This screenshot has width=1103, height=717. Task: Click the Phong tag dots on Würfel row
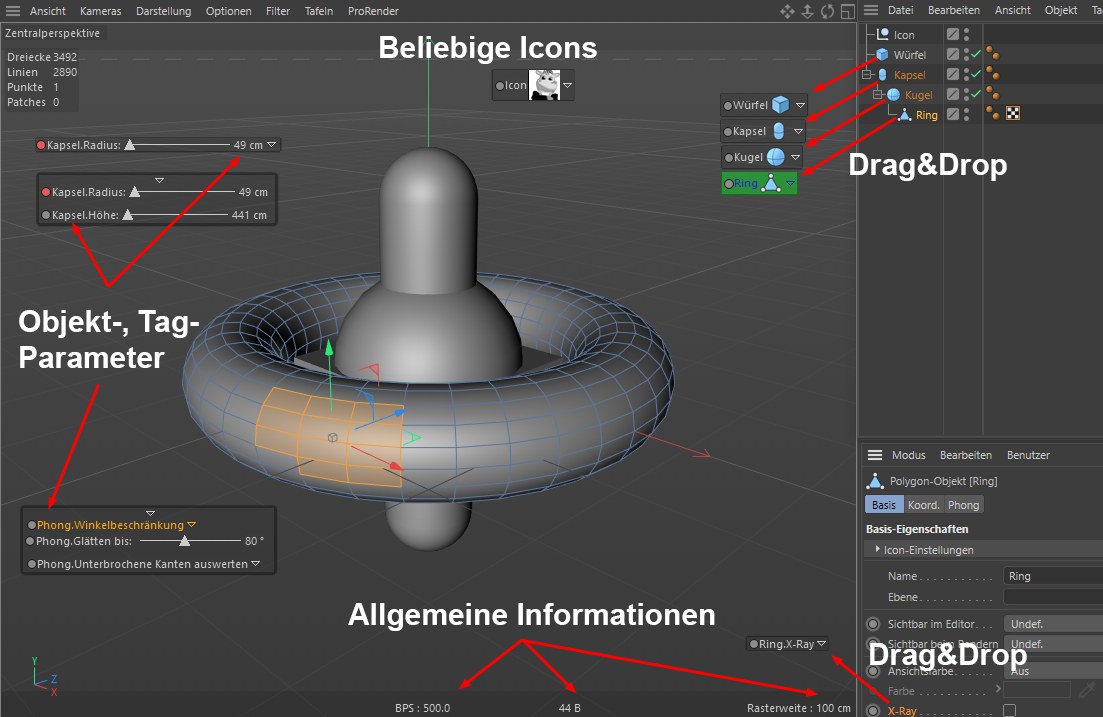click(992, 55)
